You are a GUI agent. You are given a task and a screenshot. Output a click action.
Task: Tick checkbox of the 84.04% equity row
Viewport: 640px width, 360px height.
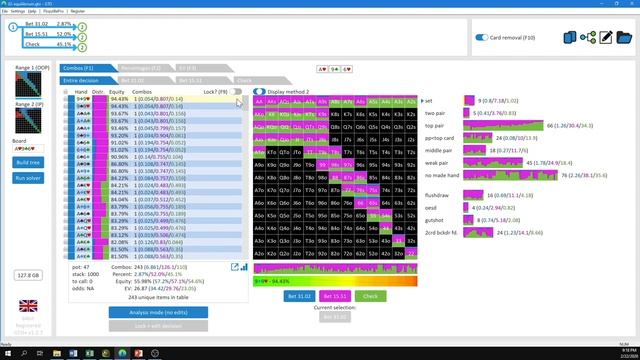point(66,200)
